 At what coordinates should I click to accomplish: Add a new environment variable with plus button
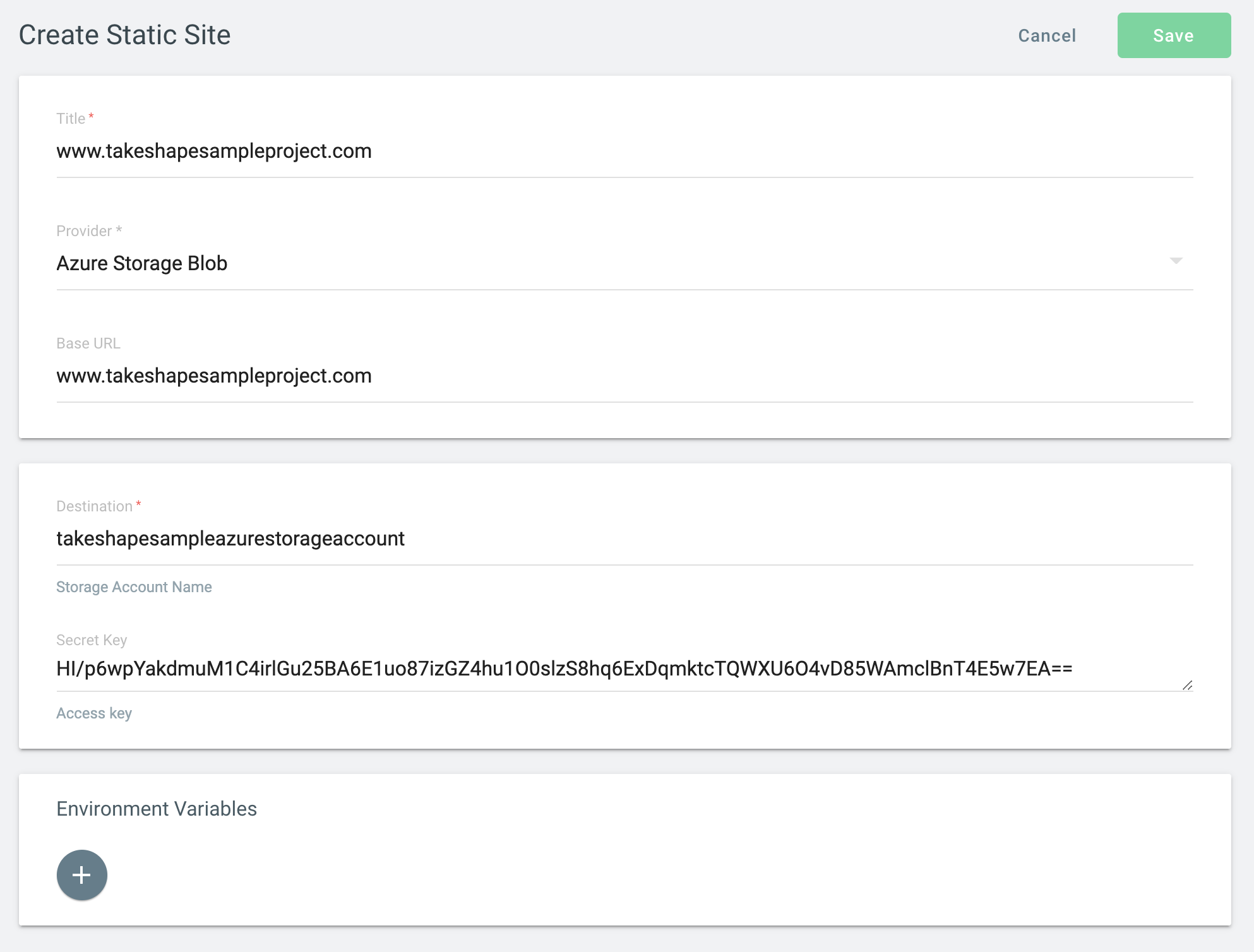click(x=82, y=875)
